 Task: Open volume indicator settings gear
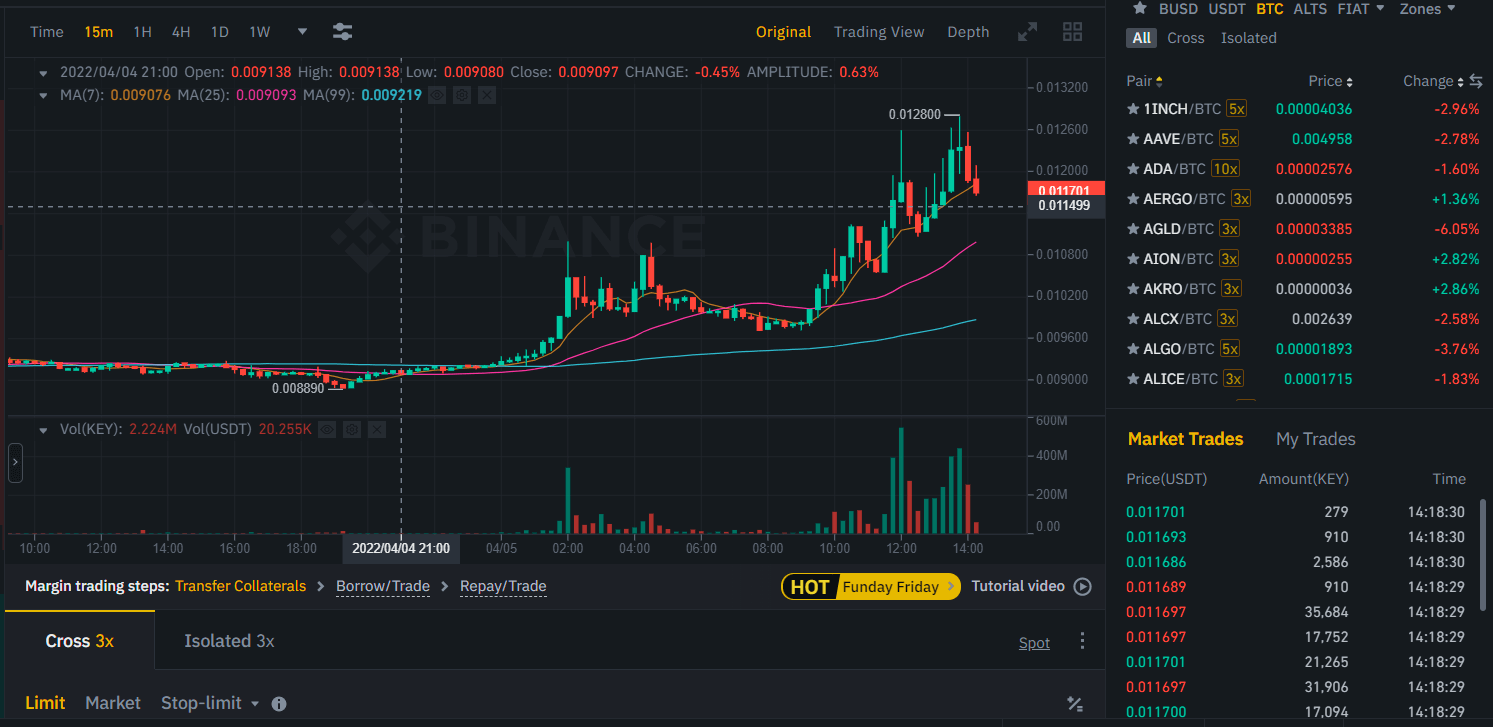point(351,429)
